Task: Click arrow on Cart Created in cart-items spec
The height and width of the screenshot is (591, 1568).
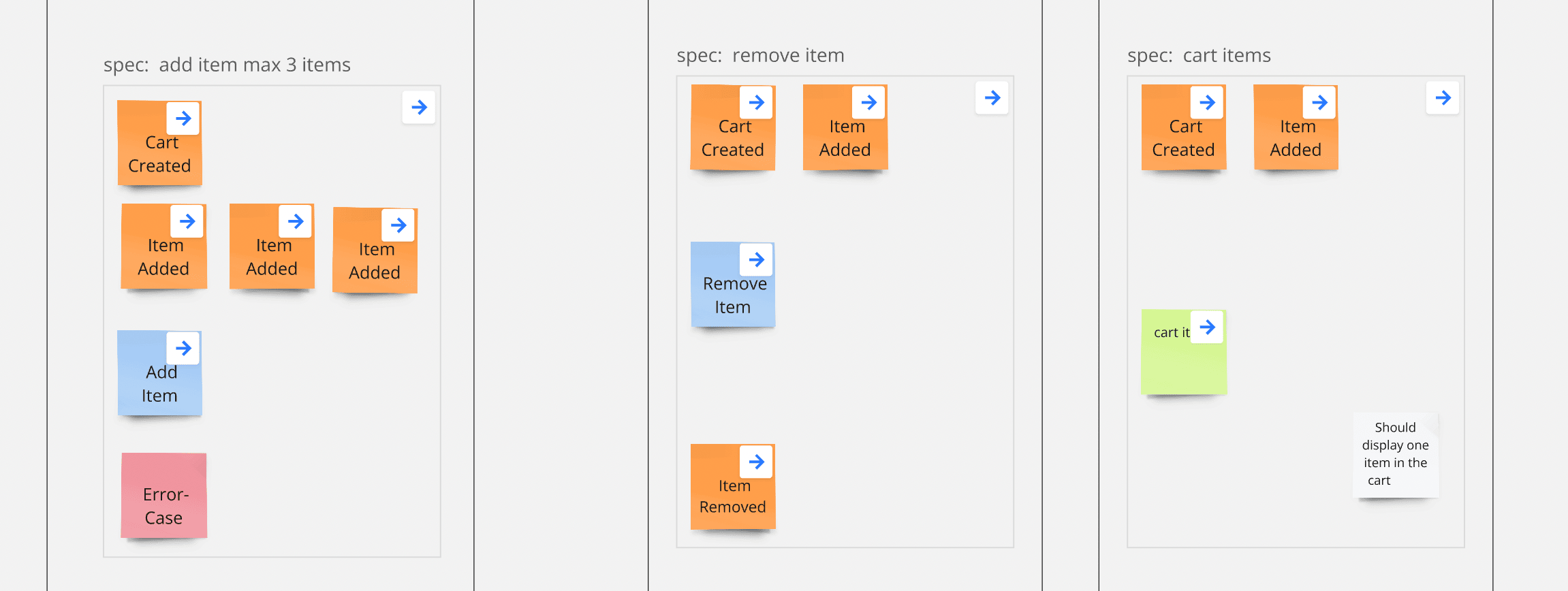Action: click(1207, 103)
